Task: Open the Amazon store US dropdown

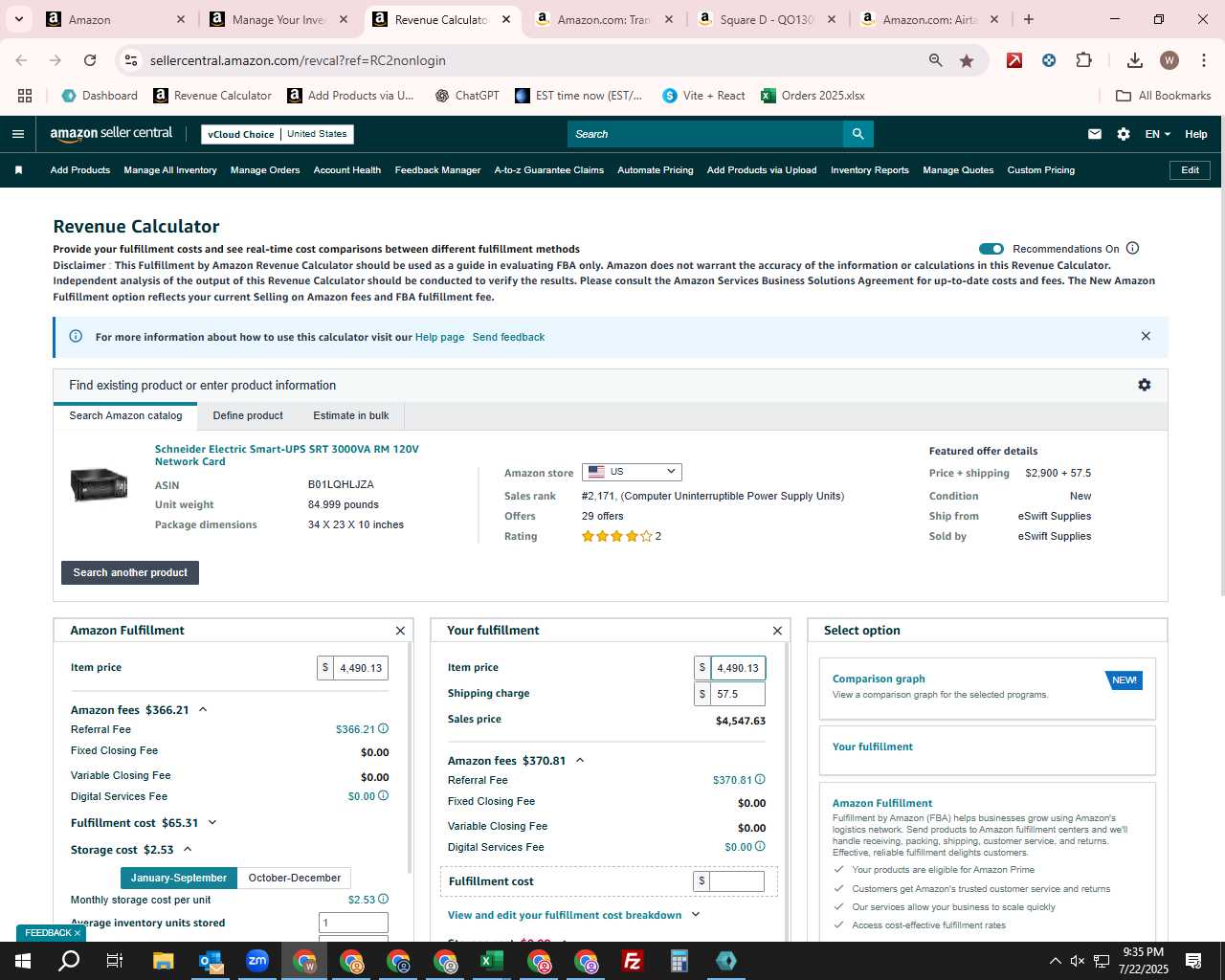Action: [x=632, y=472]
